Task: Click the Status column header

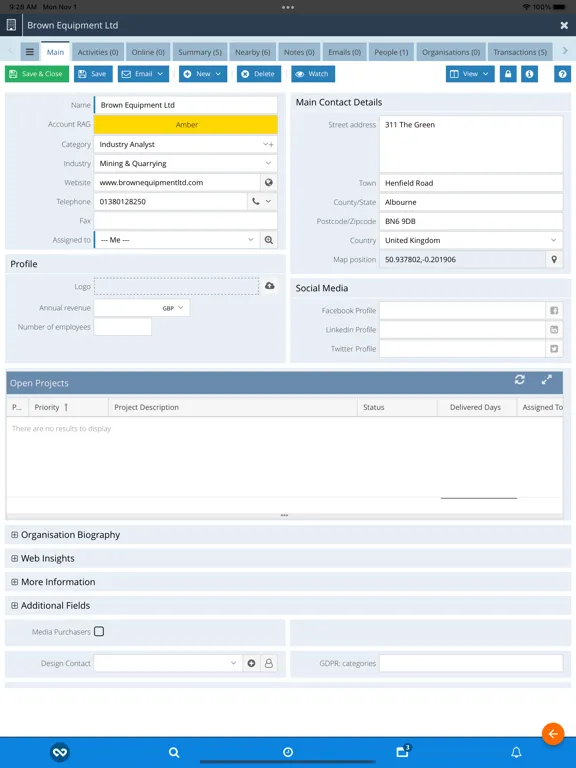Action: pos(397,407)
